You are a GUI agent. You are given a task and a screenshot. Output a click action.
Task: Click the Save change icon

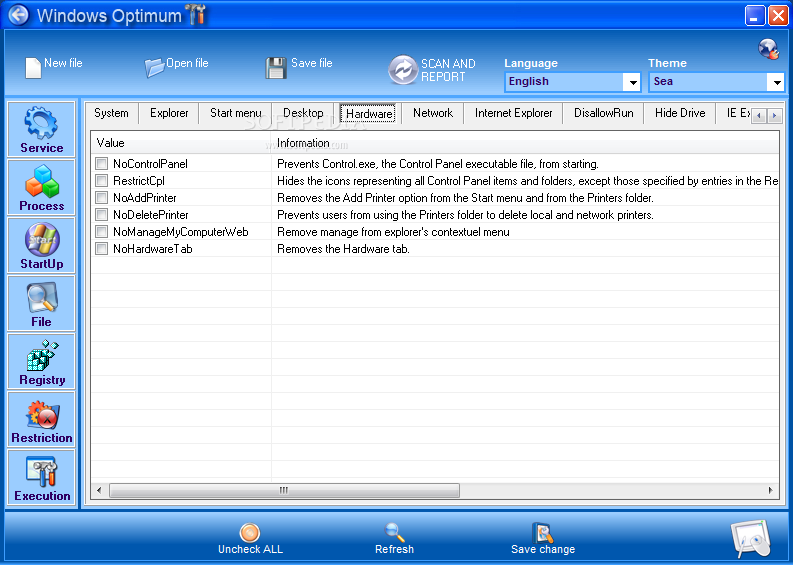click(543, 532)
